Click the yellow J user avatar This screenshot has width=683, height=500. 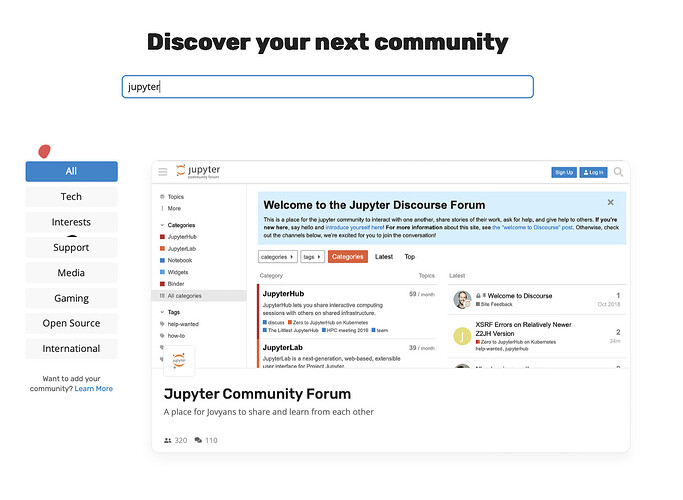462,336
